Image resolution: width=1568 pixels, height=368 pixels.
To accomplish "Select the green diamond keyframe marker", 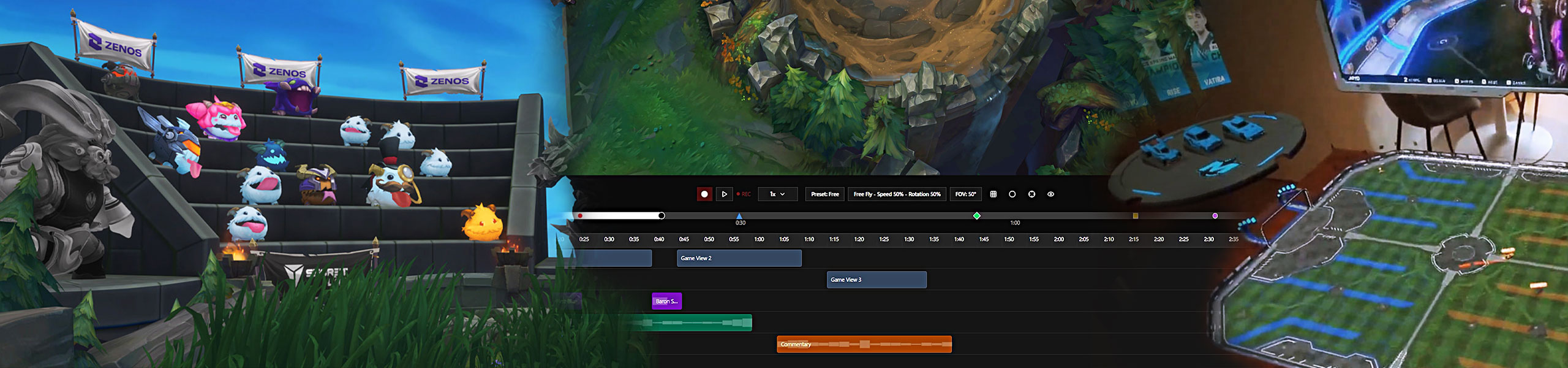I will [x=977, y=215].
